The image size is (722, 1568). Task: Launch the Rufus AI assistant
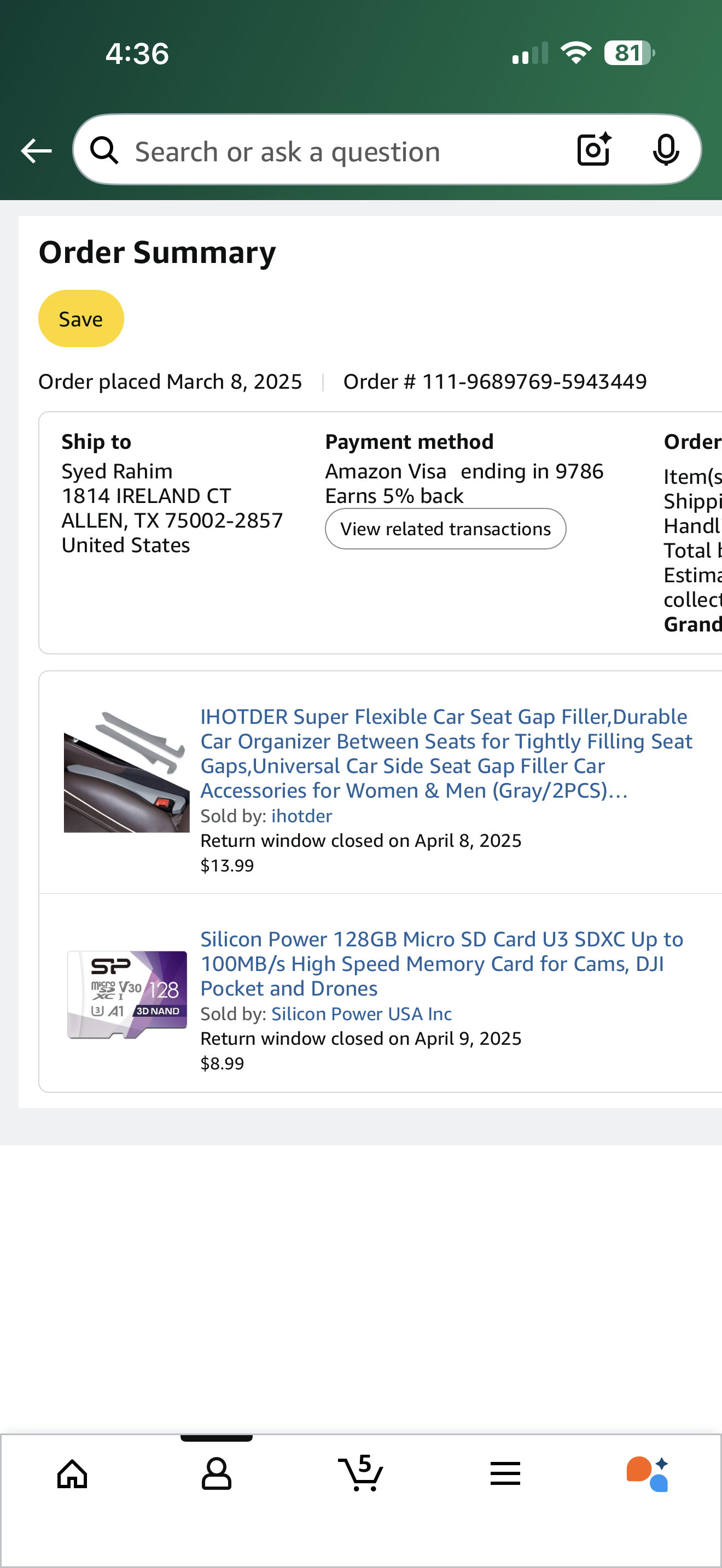click(648, 1473)
